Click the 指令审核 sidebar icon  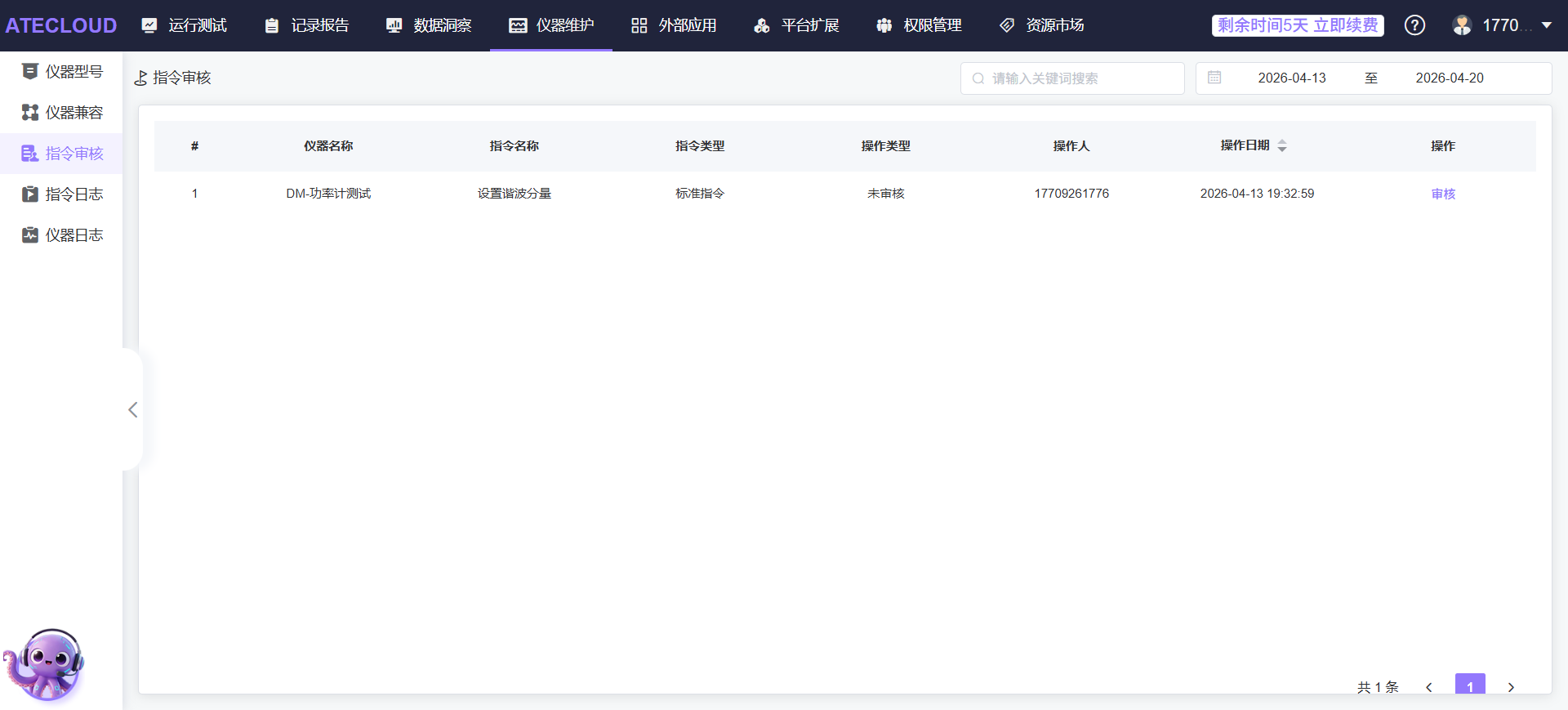(30, 154)
